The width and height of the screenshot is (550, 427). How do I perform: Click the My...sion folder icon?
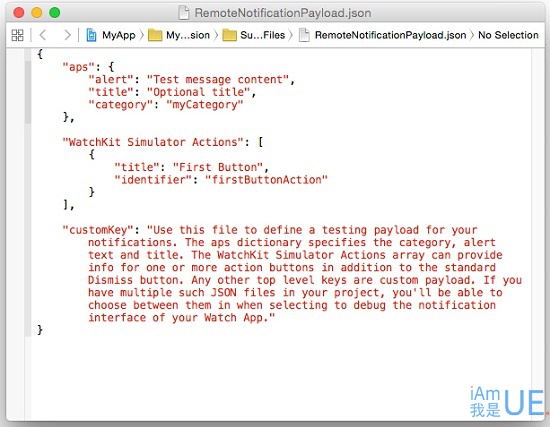tap(155, 35)
